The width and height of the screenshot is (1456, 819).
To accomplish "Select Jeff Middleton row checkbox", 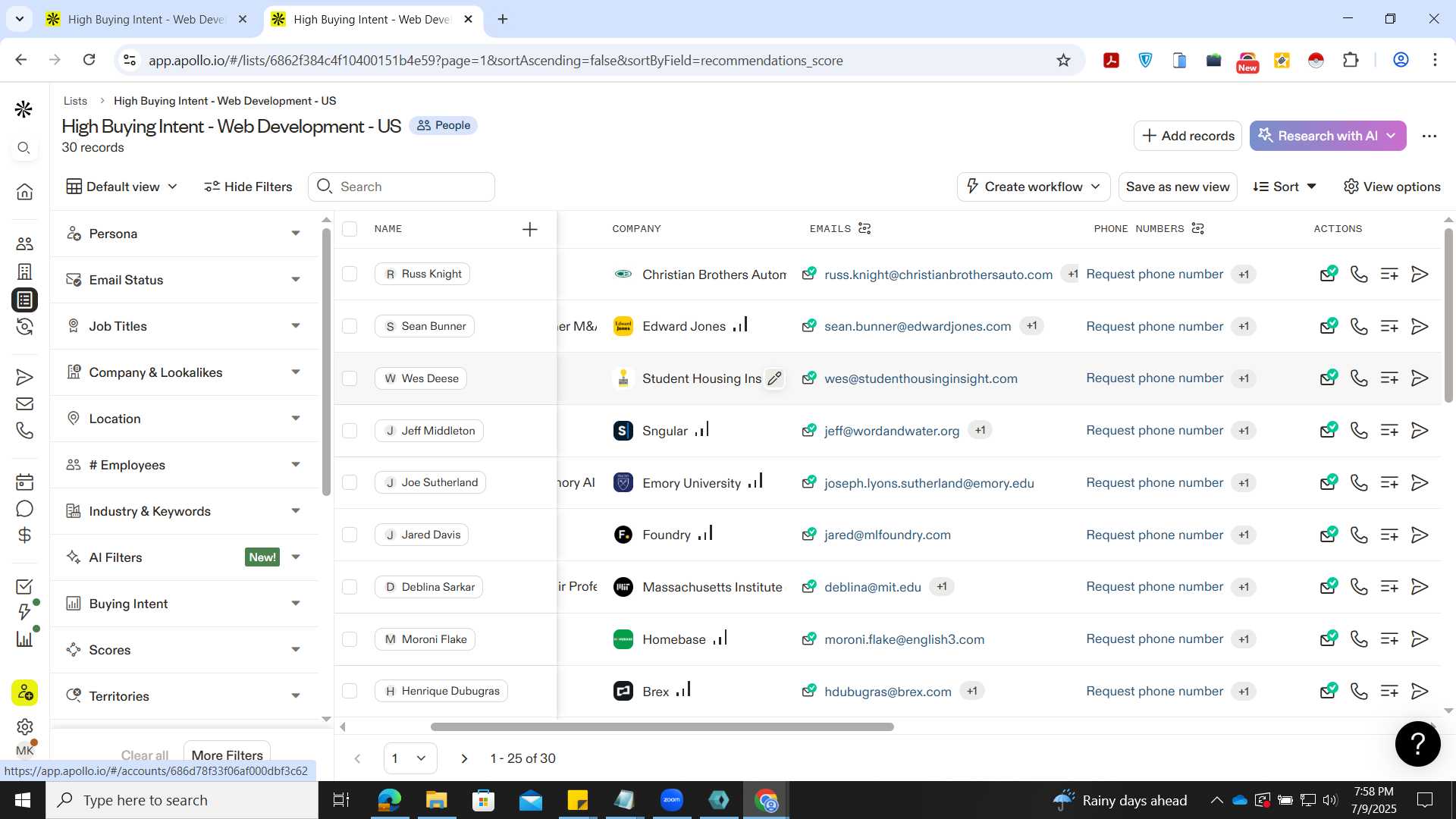I will click(x=350, y=430).
